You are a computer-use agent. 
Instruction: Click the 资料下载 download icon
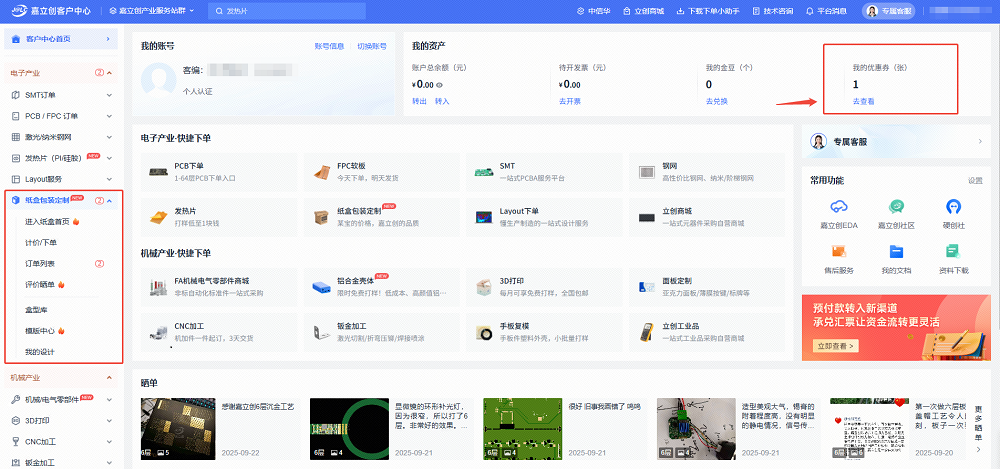[x=953, y=252]
